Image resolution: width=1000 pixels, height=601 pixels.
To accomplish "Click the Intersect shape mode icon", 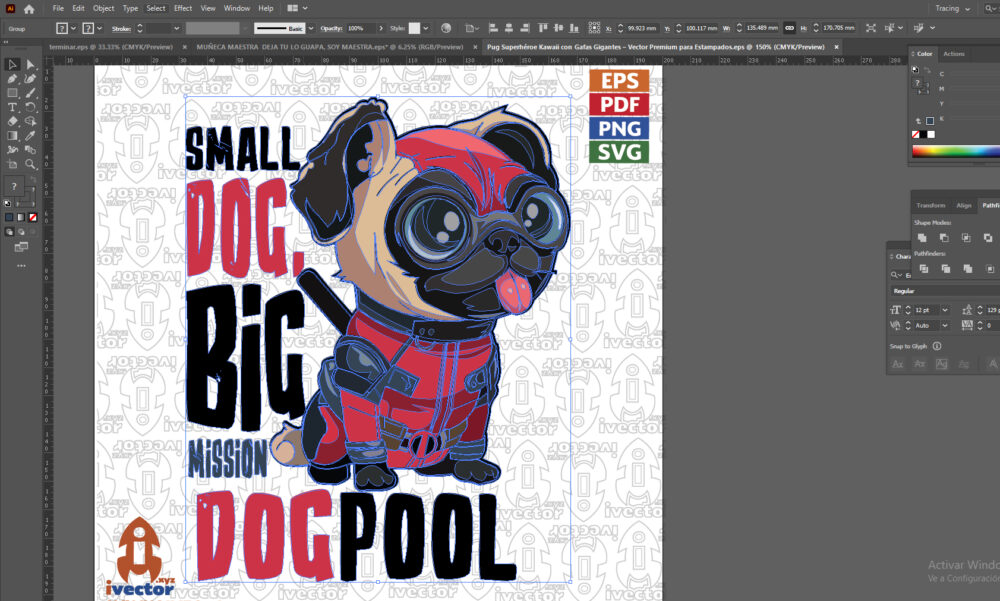I will tap(966, 237).
